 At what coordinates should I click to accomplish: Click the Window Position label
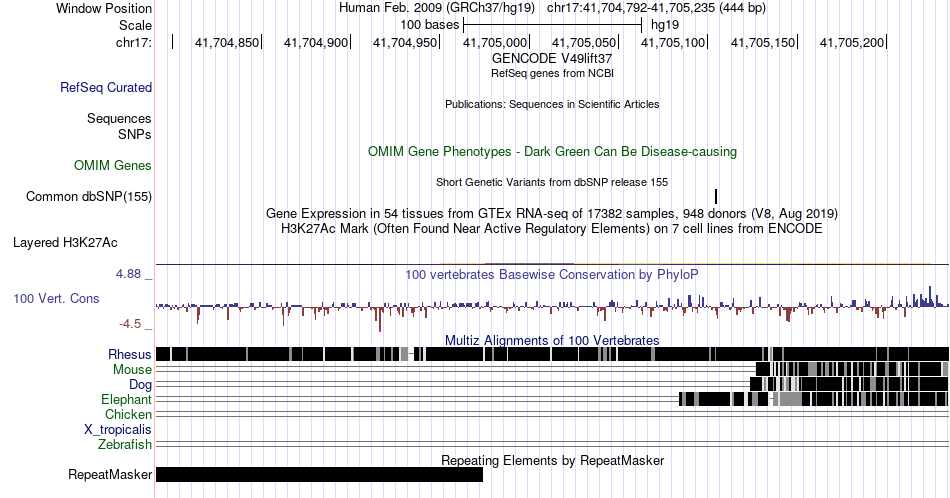point(104,8)
